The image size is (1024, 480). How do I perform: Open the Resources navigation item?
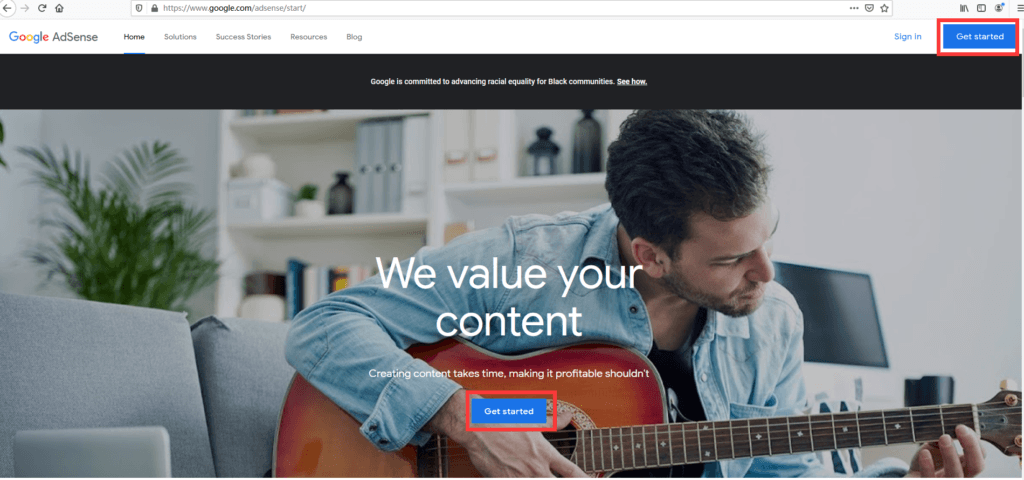click(x=309, y=37)
